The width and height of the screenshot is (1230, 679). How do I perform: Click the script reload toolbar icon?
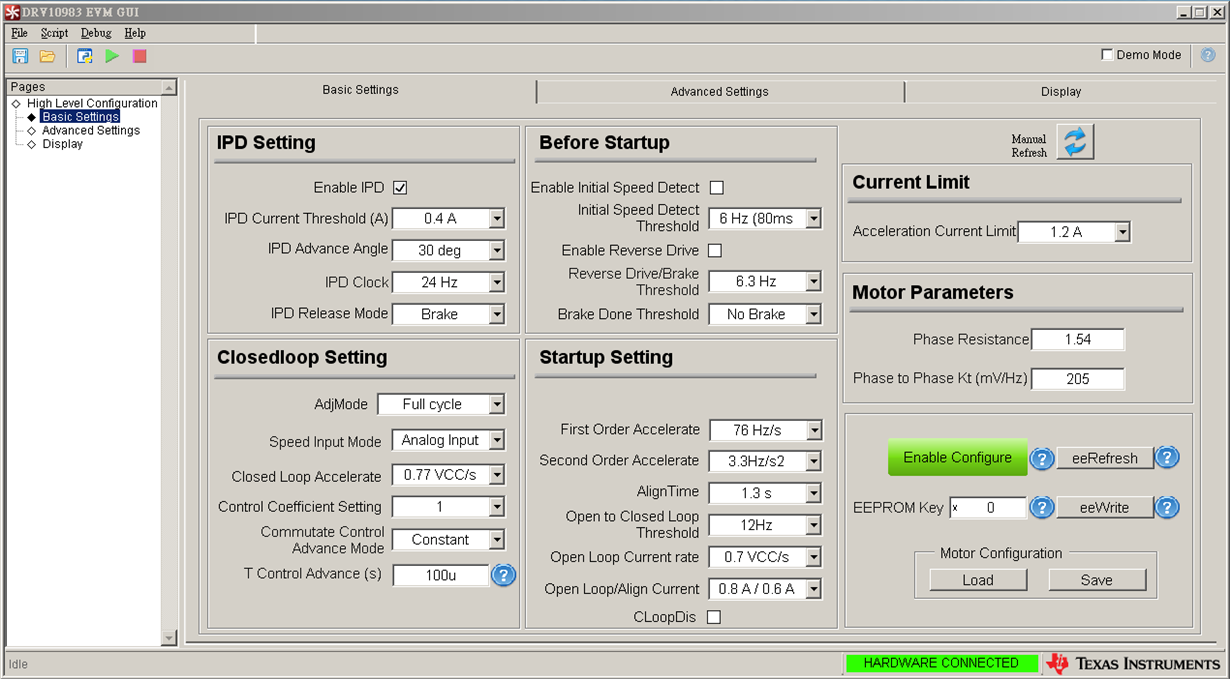85,56
